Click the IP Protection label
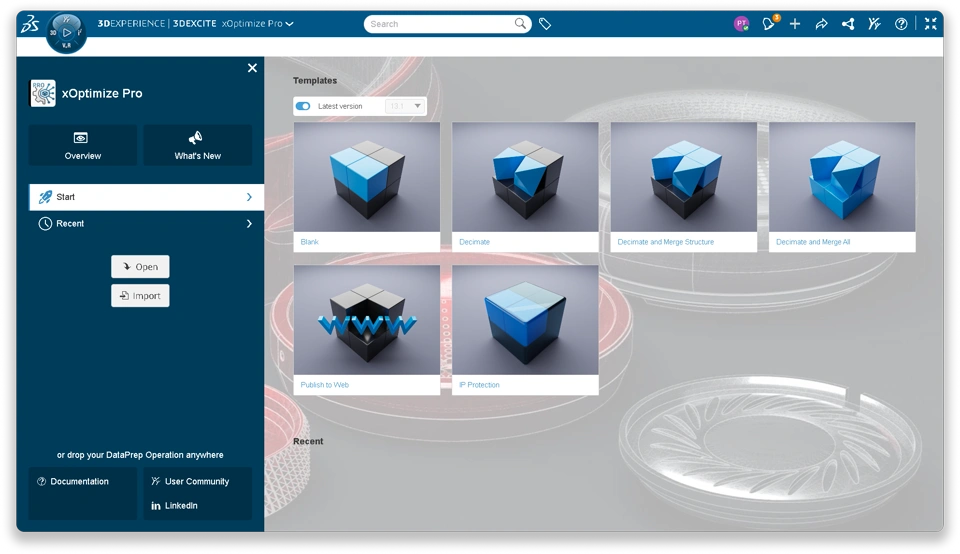This screenshot has height=554, width=960. tap(479, 385)
